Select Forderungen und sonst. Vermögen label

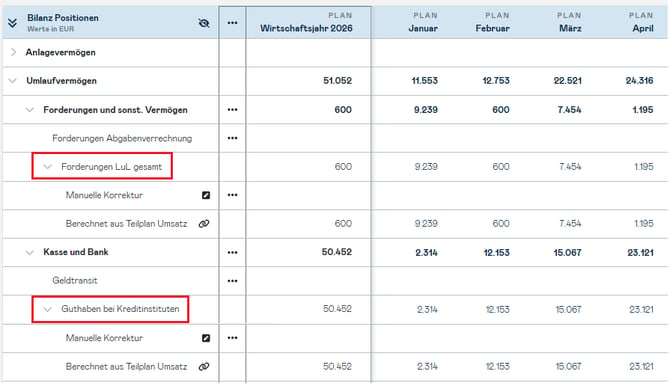[115, 110]
